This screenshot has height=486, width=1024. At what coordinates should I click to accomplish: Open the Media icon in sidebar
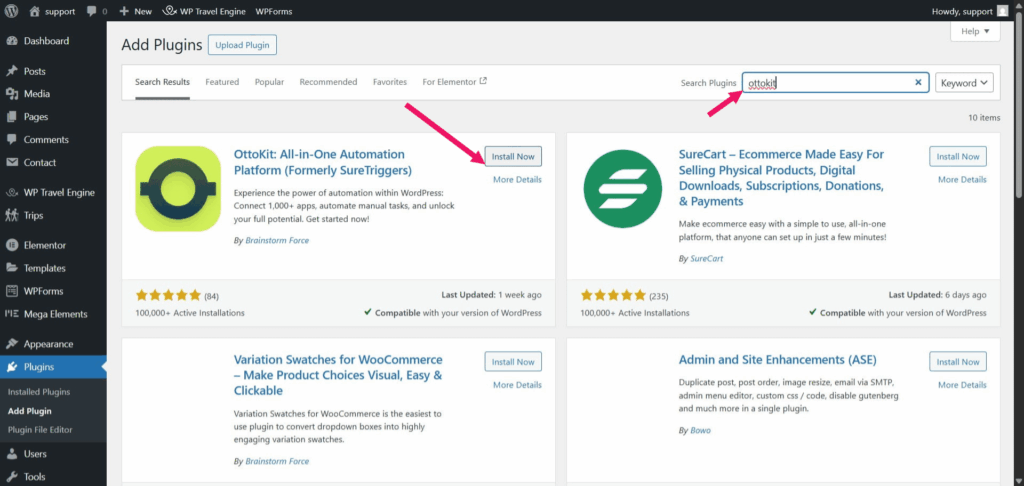11,94
